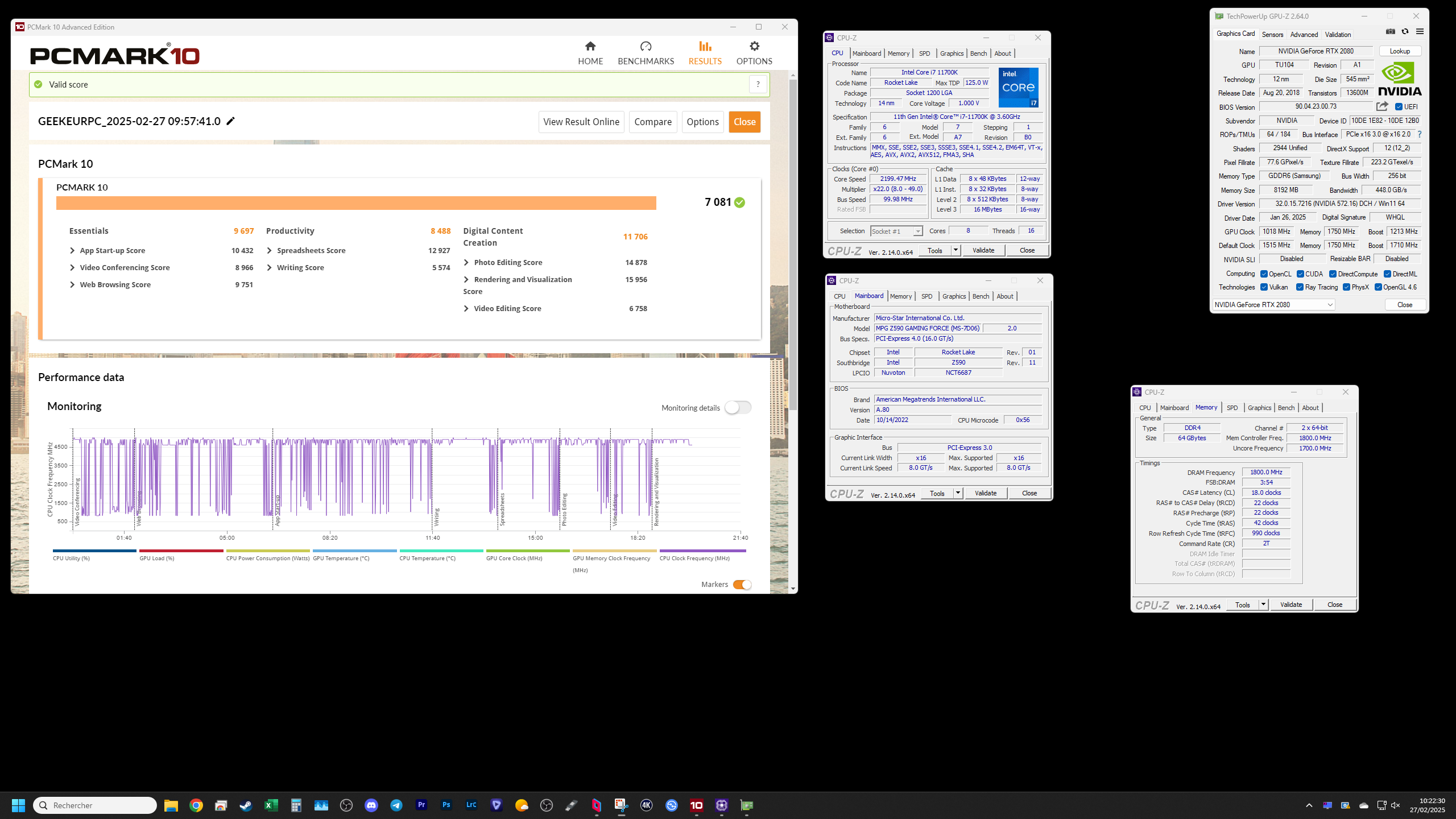Expand Video Conferencing Score details
1456x819 pixels.
[x=72, y=267]
